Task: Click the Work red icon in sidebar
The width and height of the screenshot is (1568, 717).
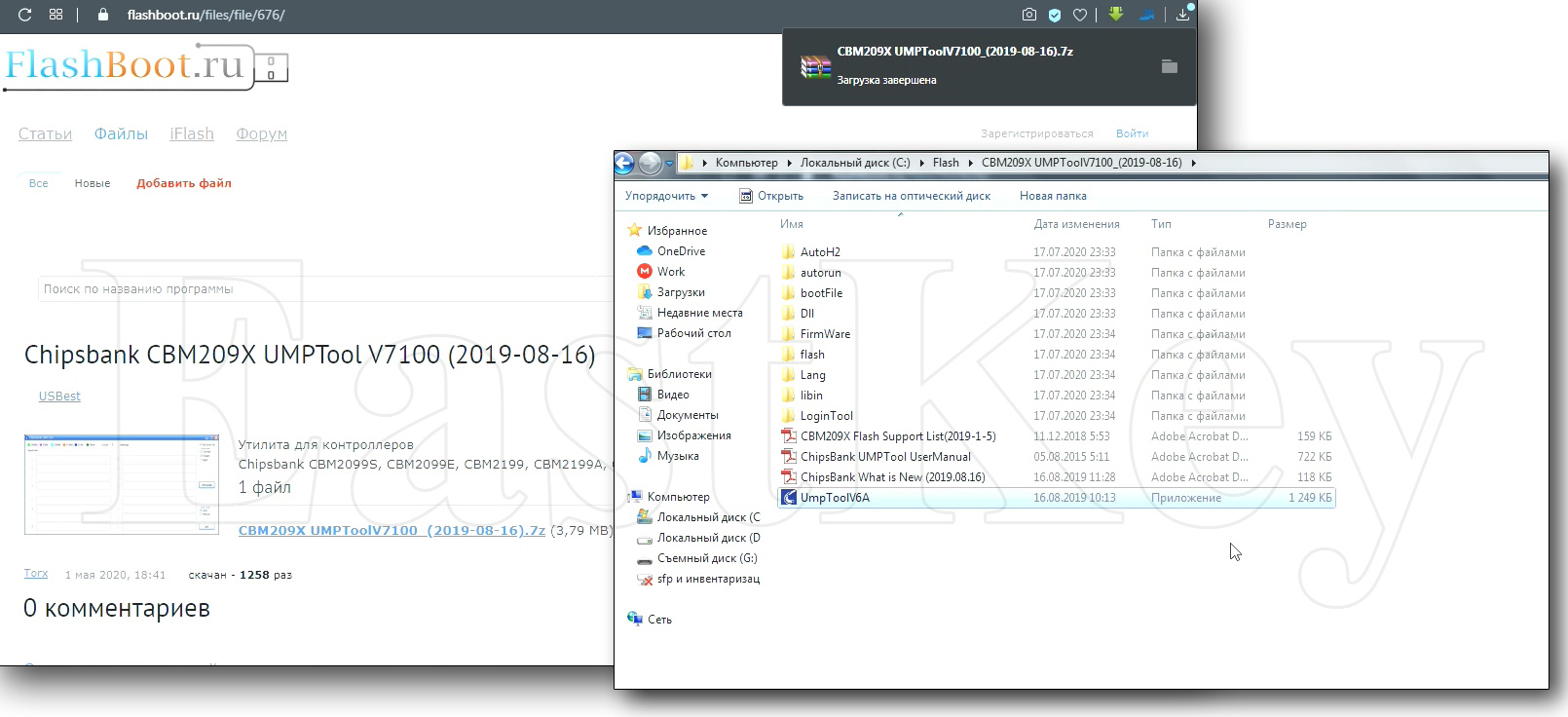Action: click(645, 272)
